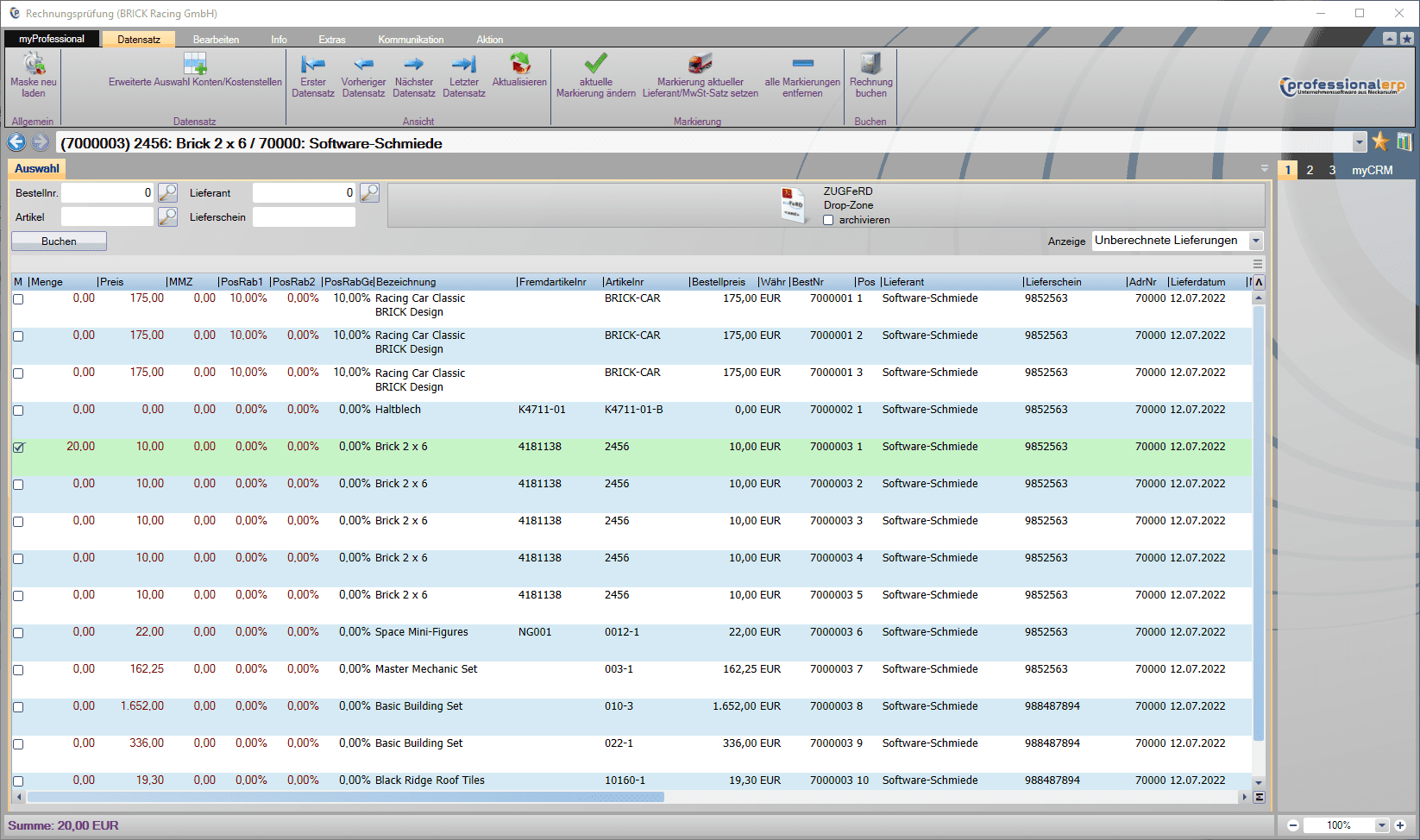The image size is (1420, 840).
Task: Focus Bestellnr. input field
Action: coord(107,192)
